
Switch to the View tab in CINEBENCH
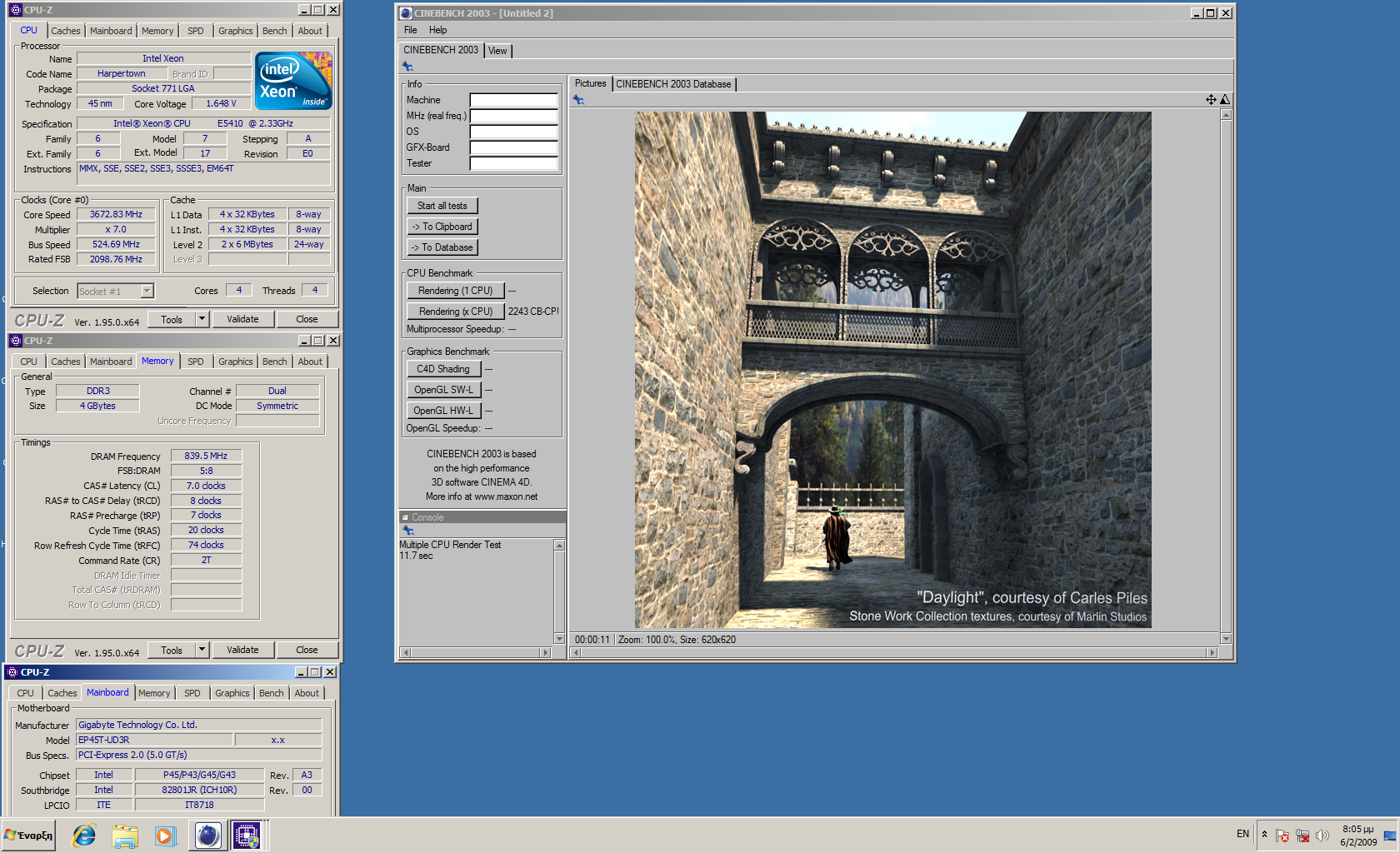tap(497, 51)
